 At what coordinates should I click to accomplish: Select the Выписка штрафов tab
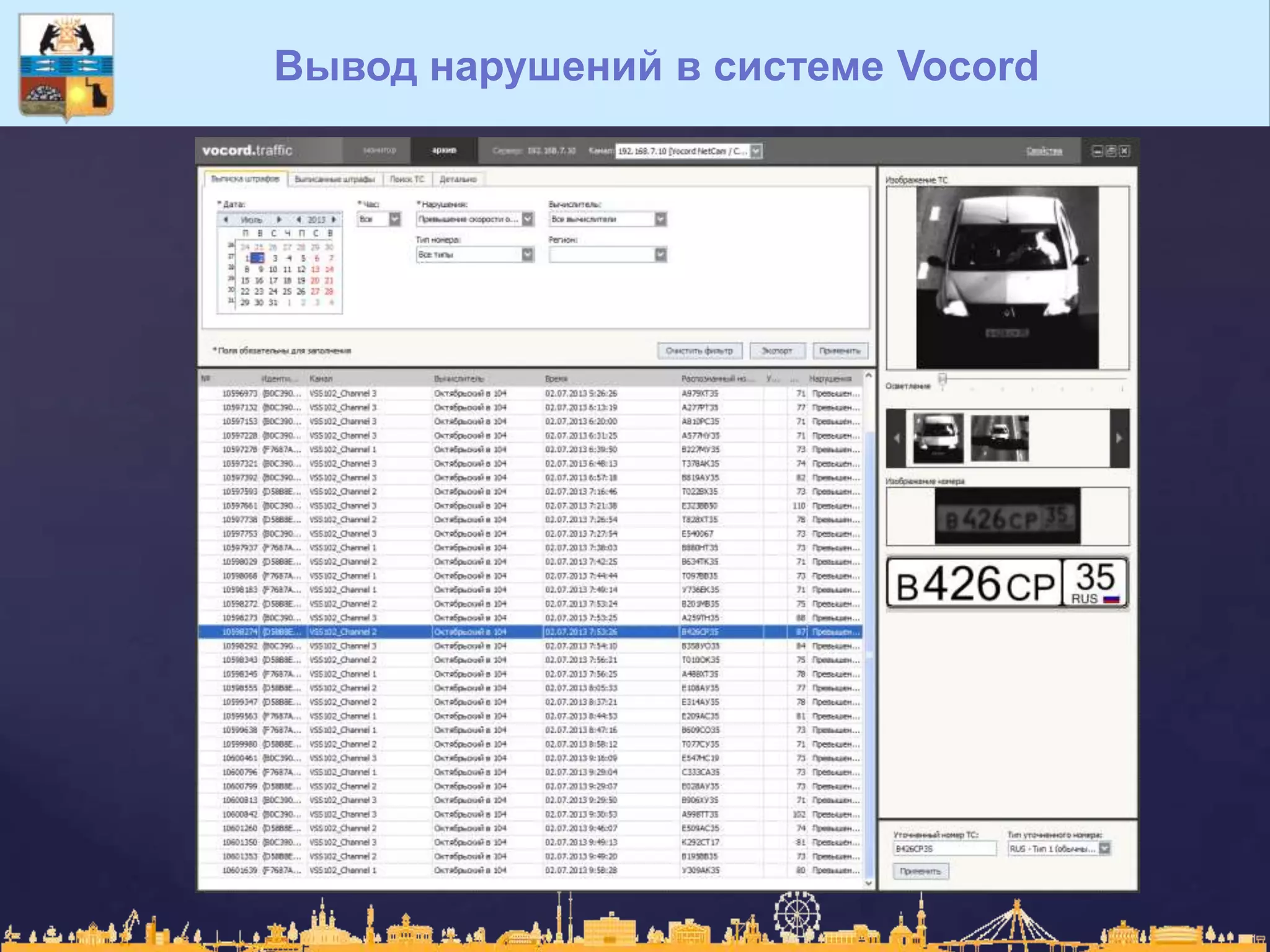pos(245,179)
